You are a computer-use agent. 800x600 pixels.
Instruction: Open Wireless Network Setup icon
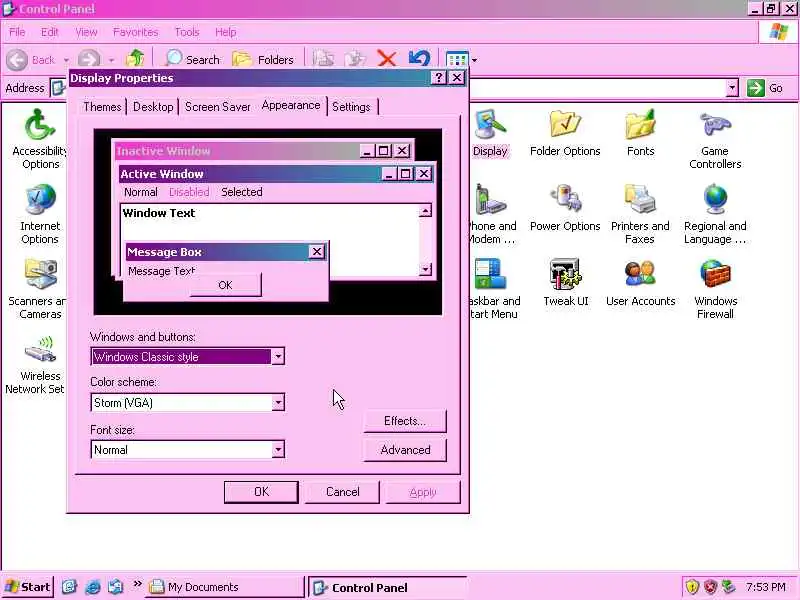click(37, 364)
